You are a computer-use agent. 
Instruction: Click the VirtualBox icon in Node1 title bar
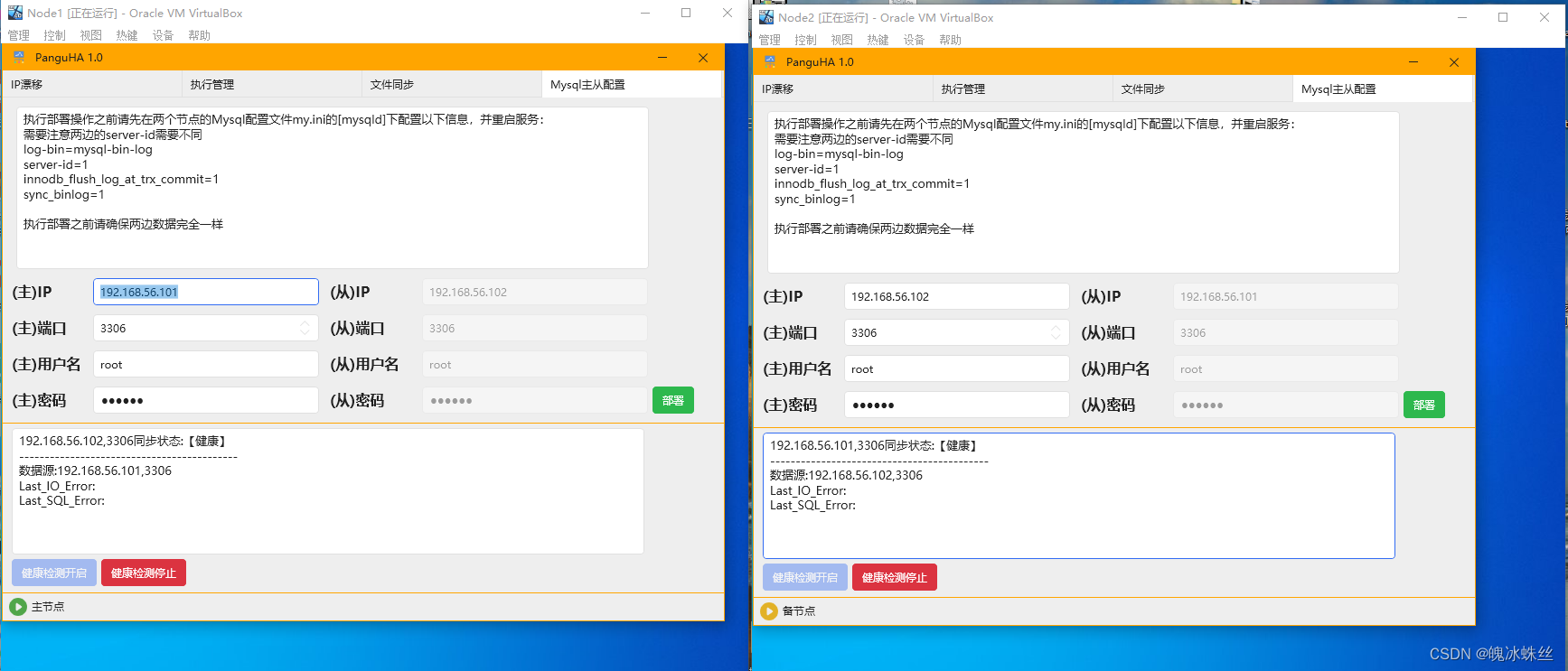pyautogui.click(x=15, y=13)
